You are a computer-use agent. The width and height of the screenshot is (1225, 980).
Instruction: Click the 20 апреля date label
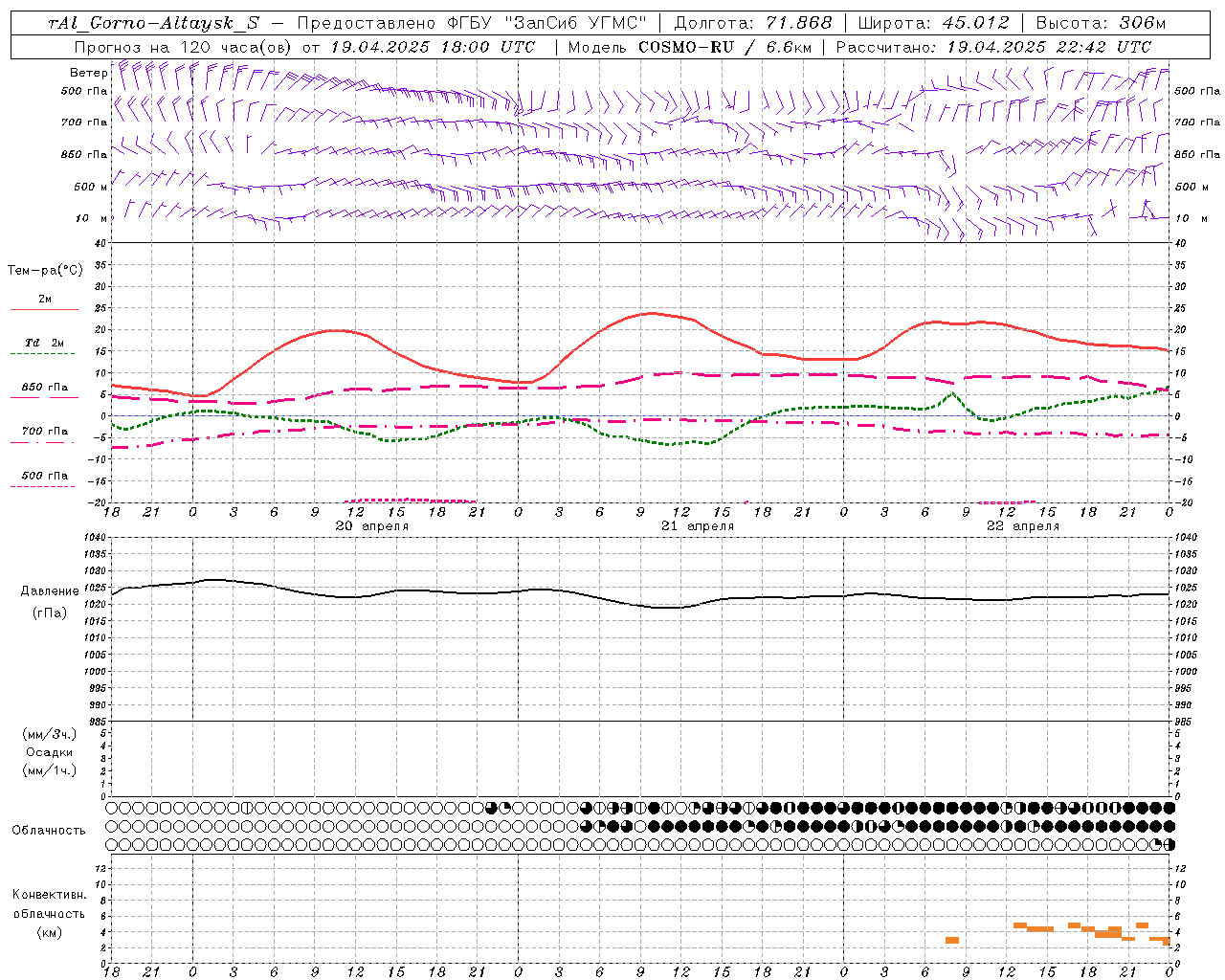[371, 526]
